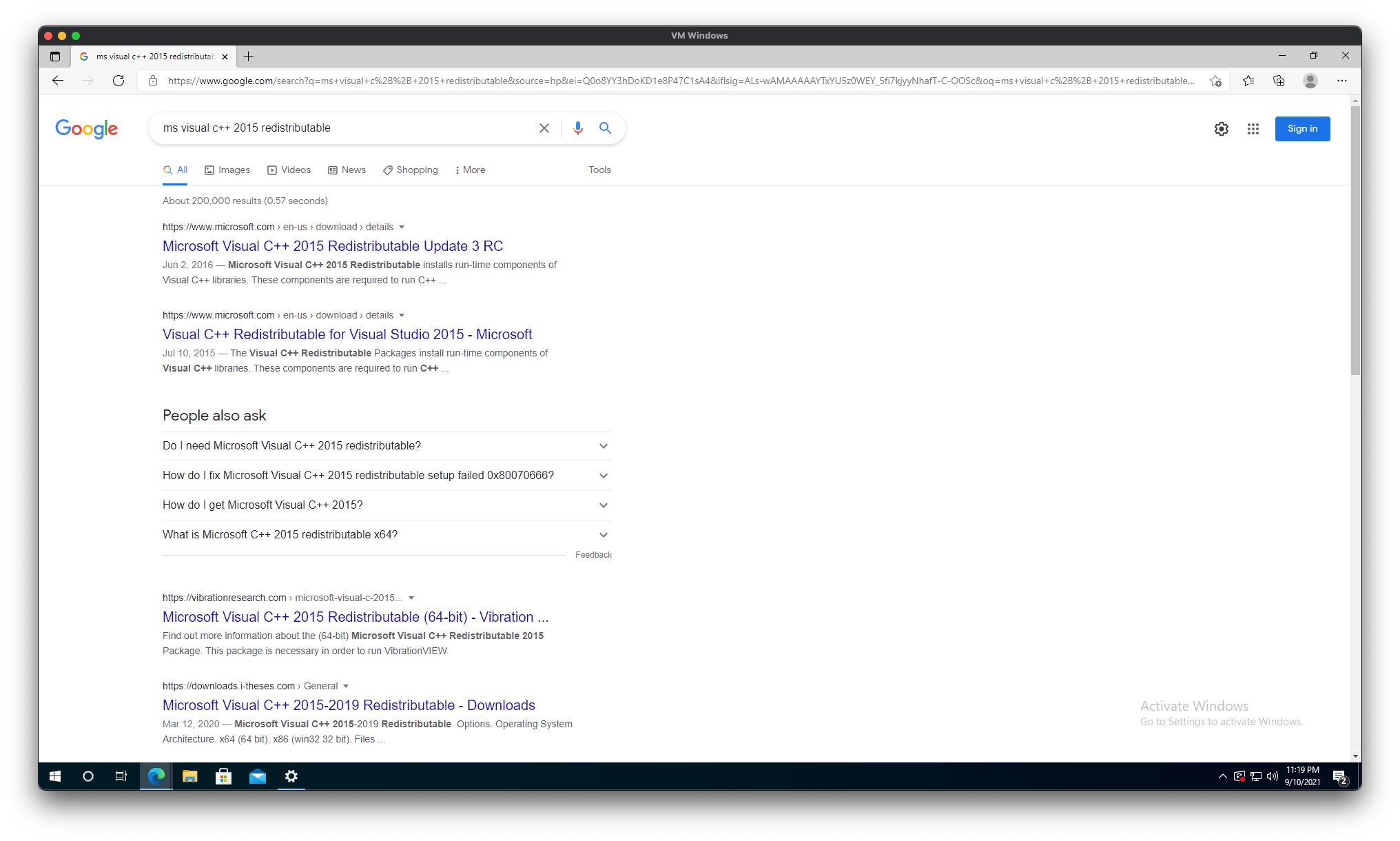Open the tab actions menu icon
The width and height of the screenshot is (1400, 841).
tap(55, 57)
